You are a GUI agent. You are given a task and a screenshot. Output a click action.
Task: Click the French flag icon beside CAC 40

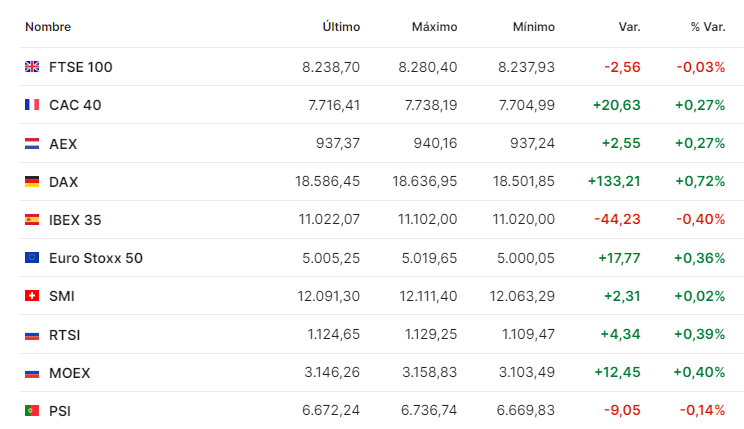[32, 104]
